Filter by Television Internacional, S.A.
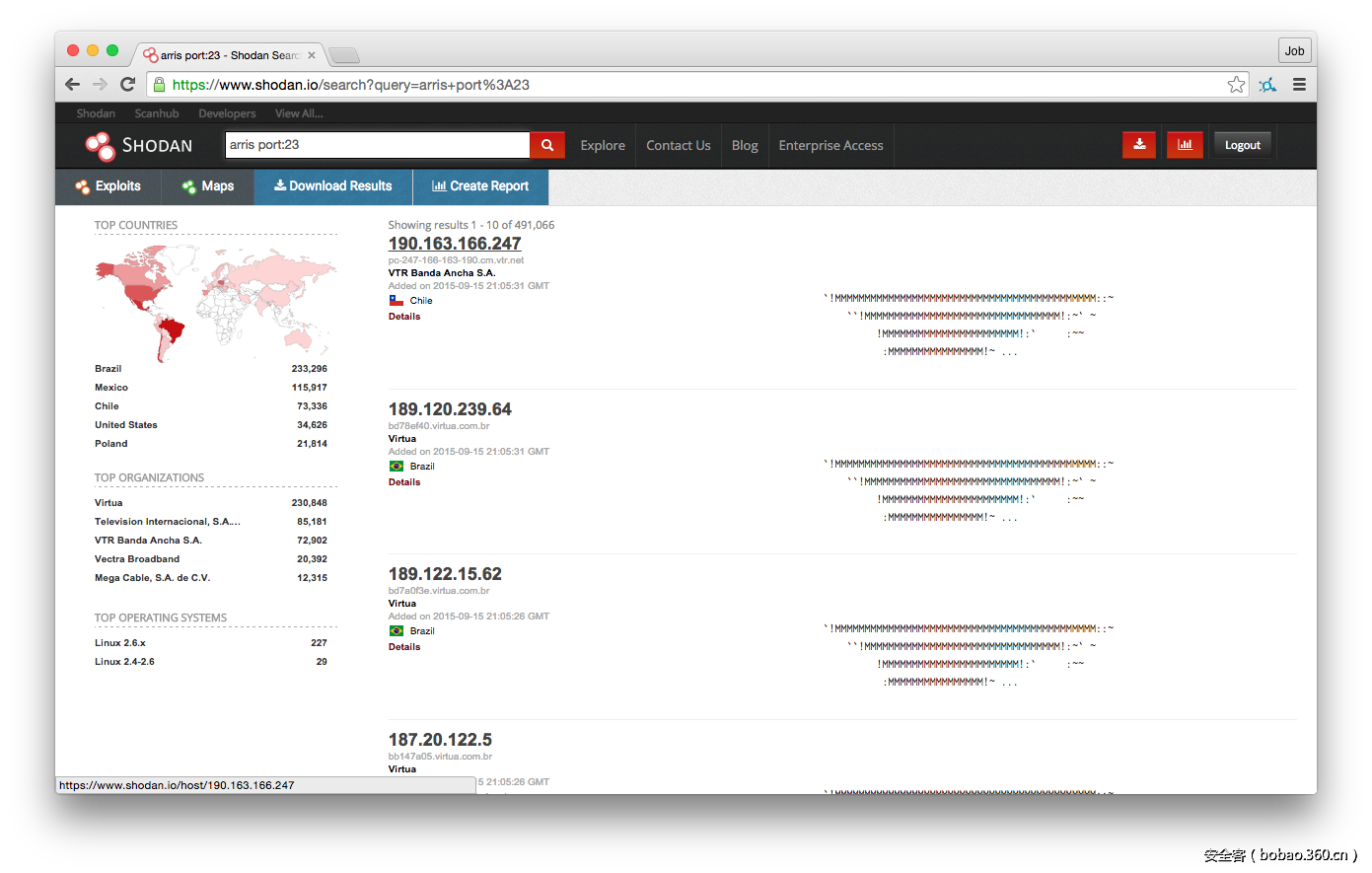The height and width of the screenshot is (873, 1372). coord(168,522)
